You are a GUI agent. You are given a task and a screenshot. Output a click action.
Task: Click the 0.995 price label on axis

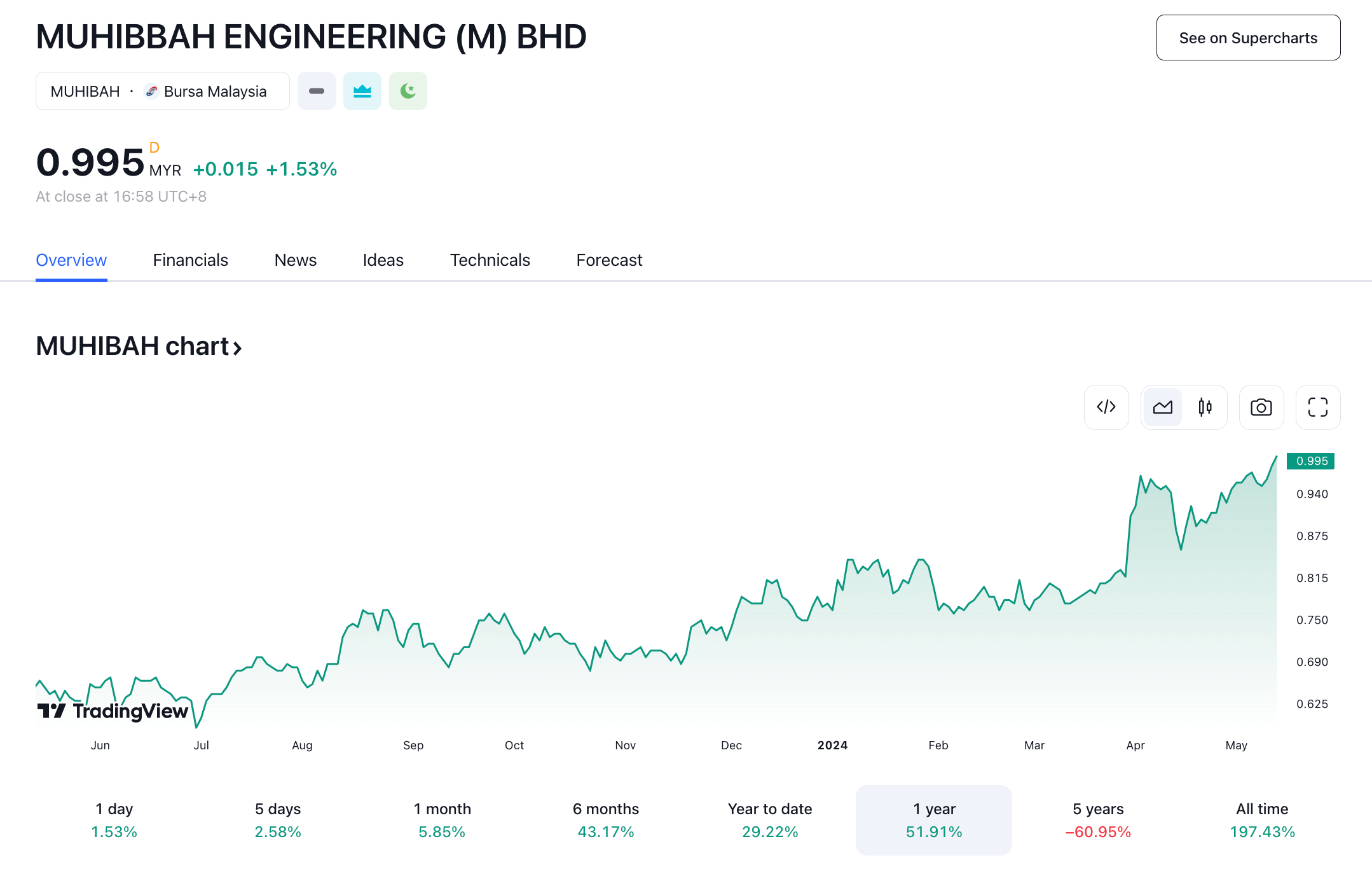coord(1311,461)
